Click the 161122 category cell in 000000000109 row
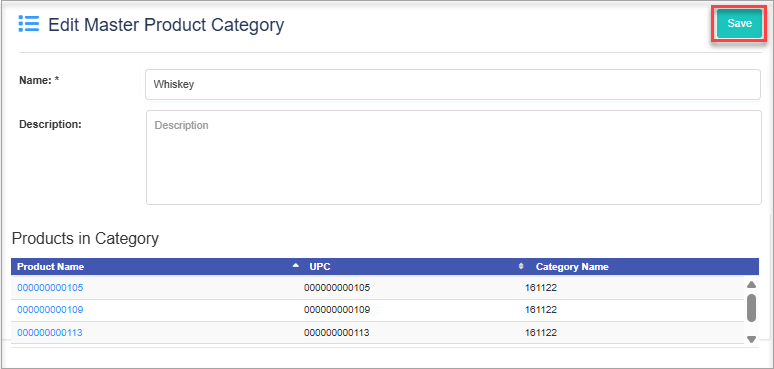Viewport: 774px width, 369px height. tap(541, 310)
